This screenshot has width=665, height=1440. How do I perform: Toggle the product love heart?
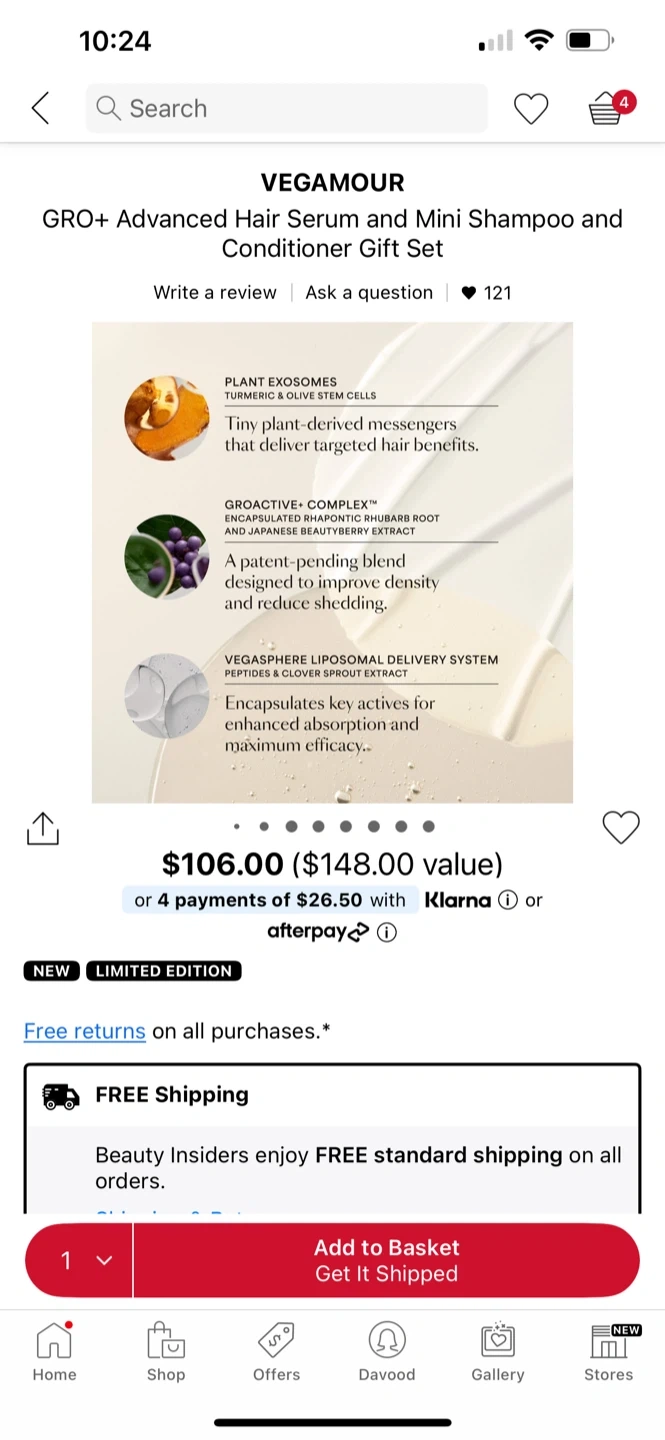tap(621, 827)
